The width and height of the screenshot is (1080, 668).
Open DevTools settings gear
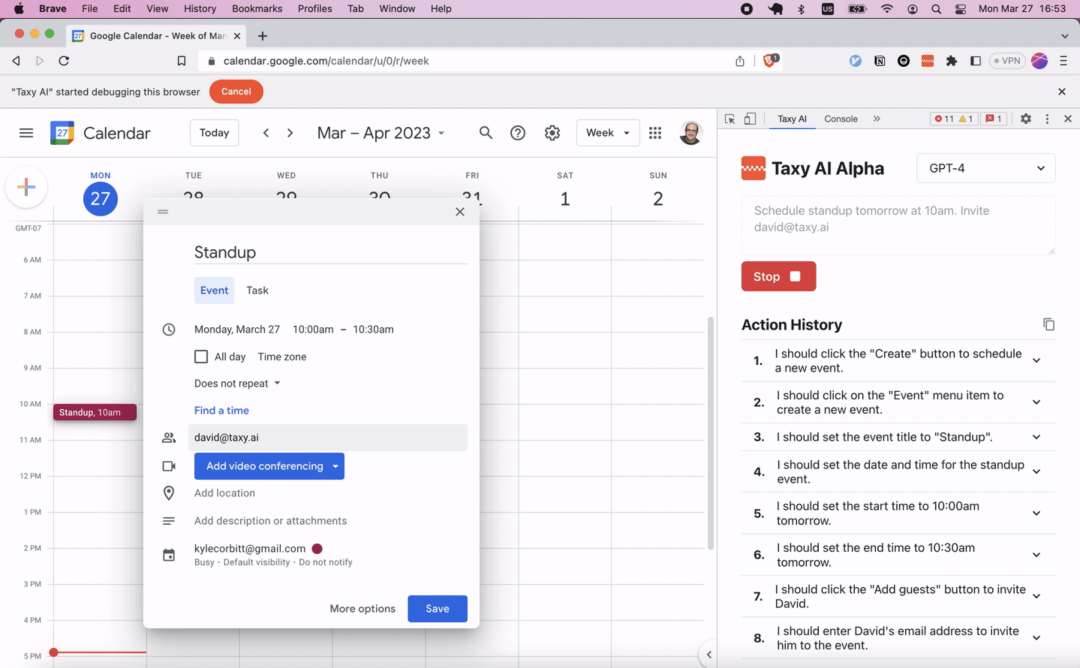pos(1026,119)
